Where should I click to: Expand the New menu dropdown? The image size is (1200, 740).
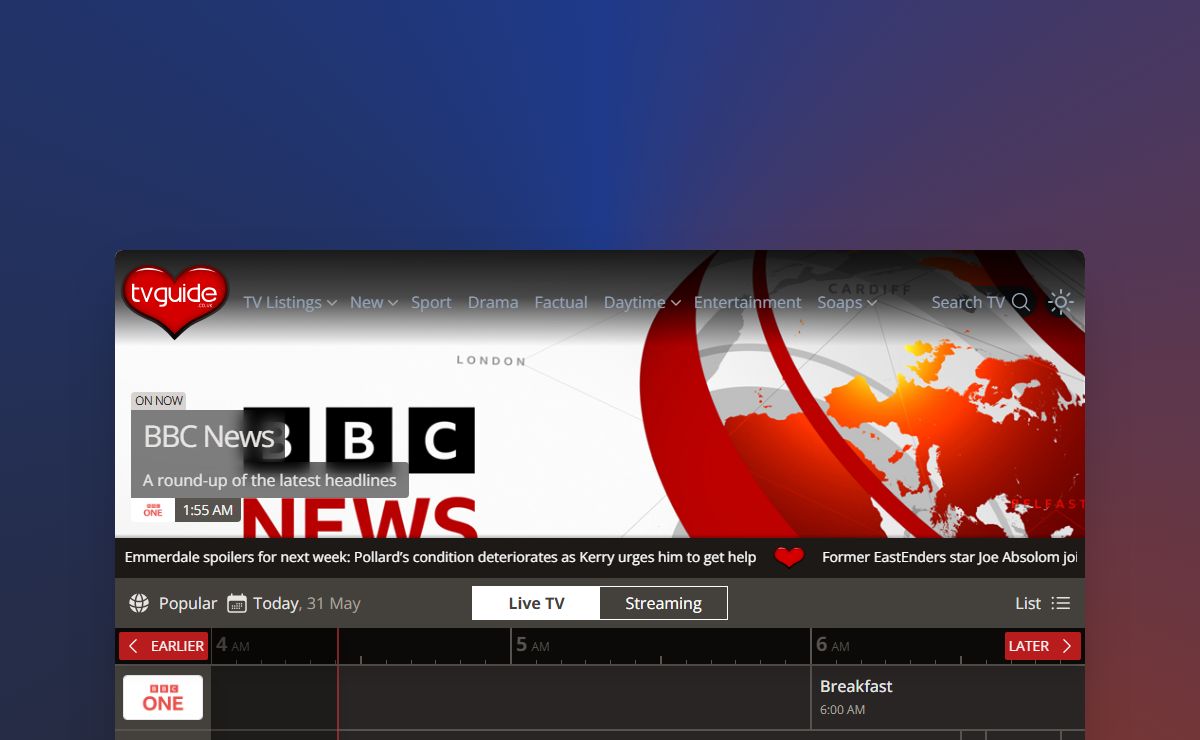coord(374,302)
